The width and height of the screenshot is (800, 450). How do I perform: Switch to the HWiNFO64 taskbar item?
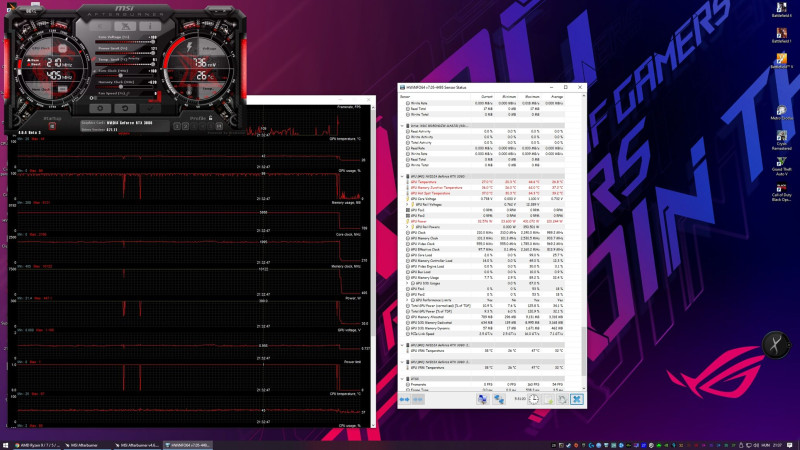(187, 445)
